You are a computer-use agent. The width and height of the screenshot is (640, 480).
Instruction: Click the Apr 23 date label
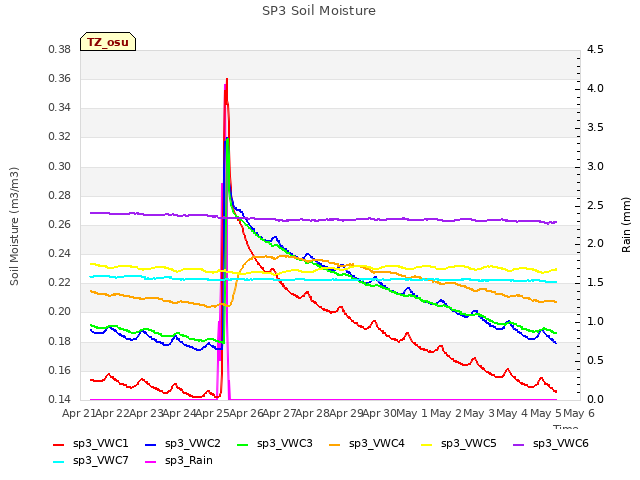[x=146, y=414]
